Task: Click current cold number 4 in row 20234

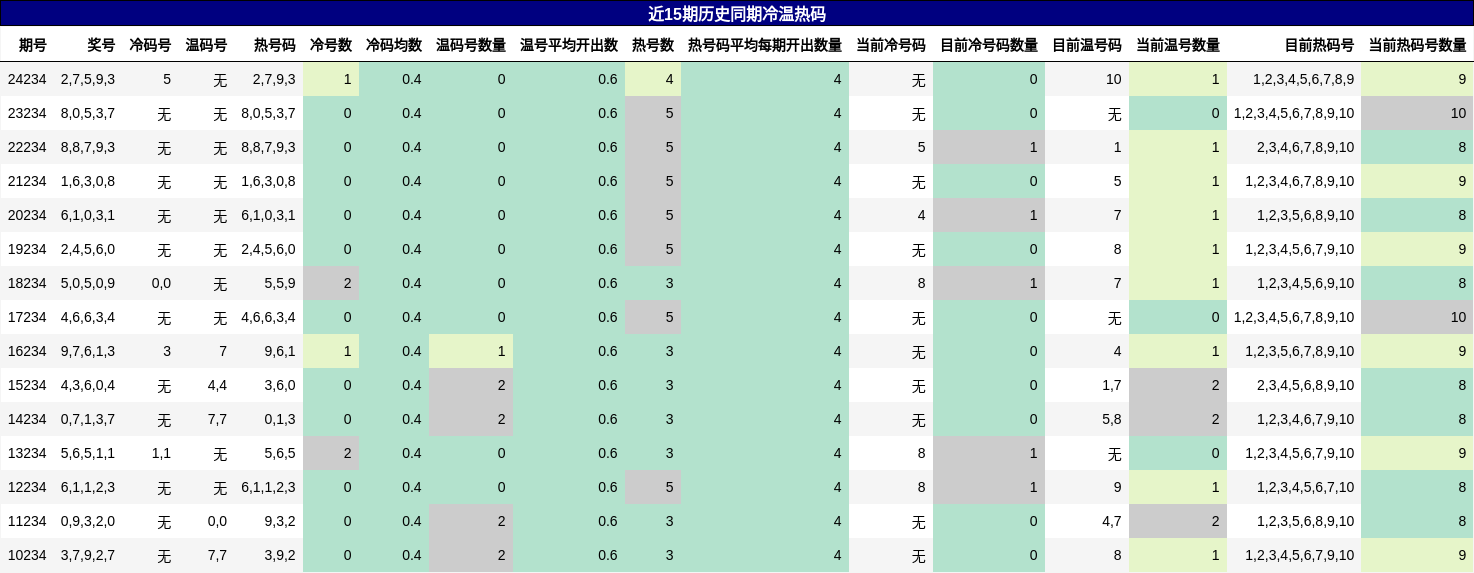Action: (921, 215)
